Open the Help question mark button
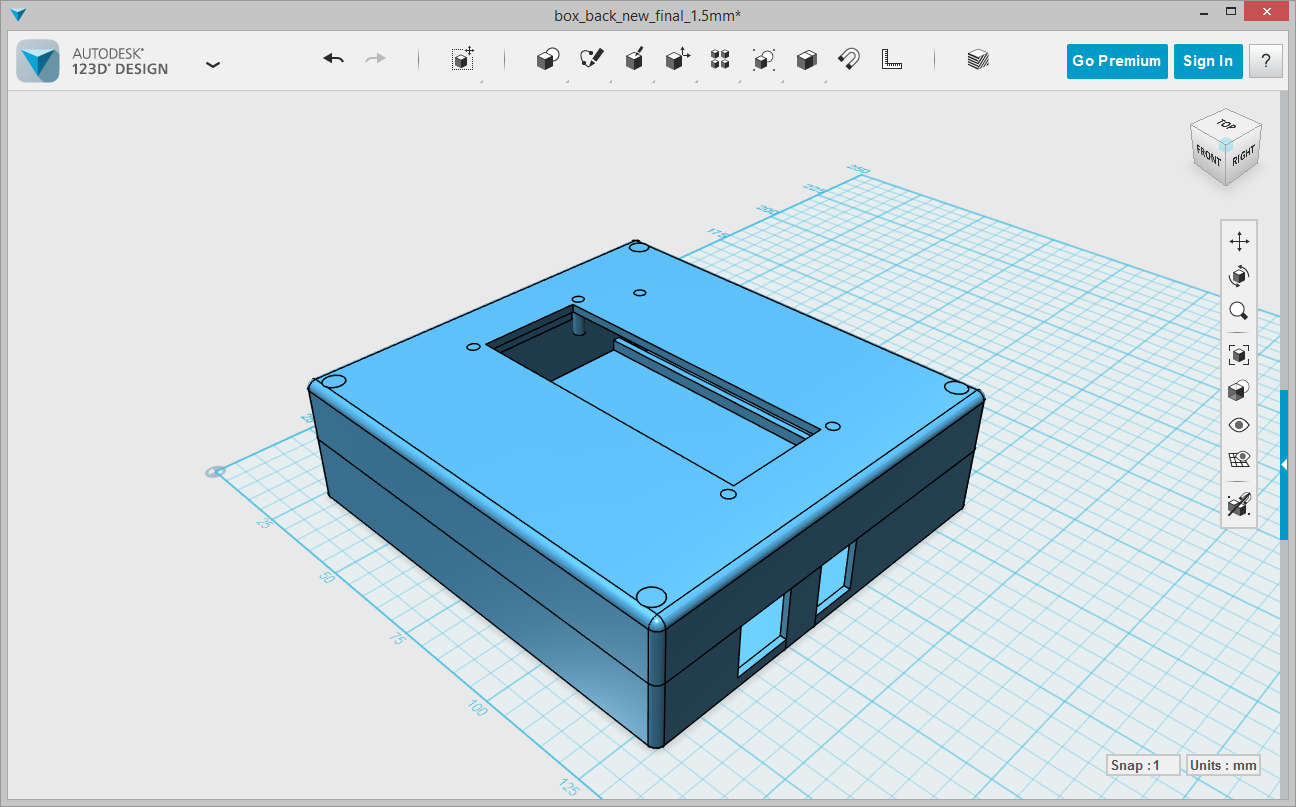Image resolution: width=1296 pixels, height=807 pixels. click(1266, 61)
